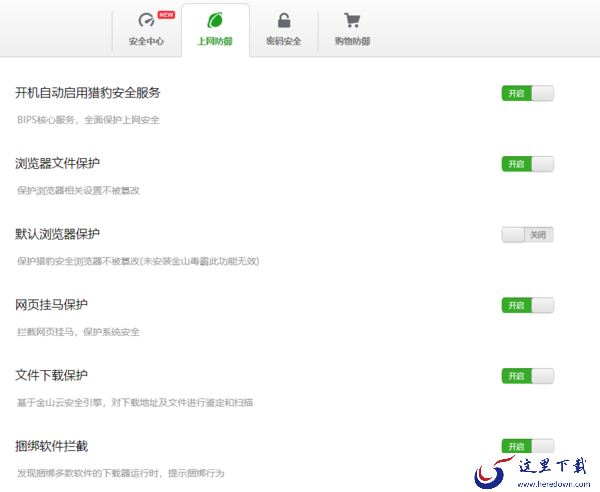Click the 捆绑软件拦截 heading
The width and height of the screenshot is (600, 492).
(x=51, y=446)
